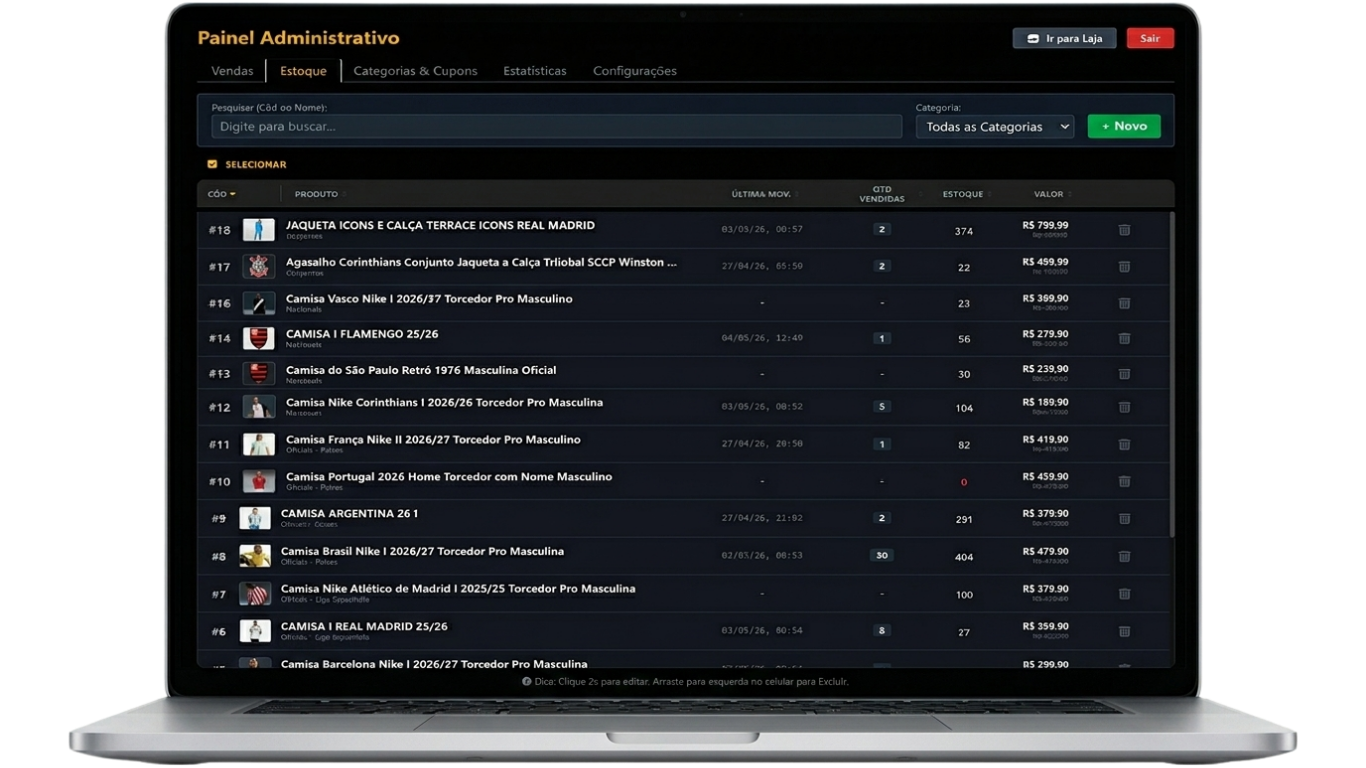Click date 04/05/26, 12:49 cell
1366x768 pixels.
pos(762,338)
